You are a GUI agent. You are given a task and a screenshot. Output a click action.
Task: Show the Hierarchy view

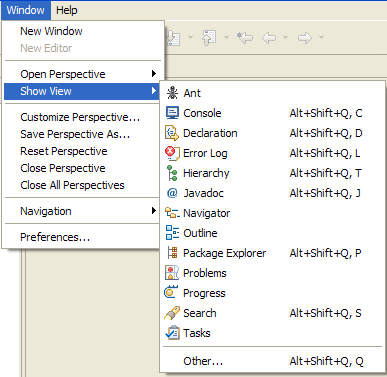(x=272, y=173)
